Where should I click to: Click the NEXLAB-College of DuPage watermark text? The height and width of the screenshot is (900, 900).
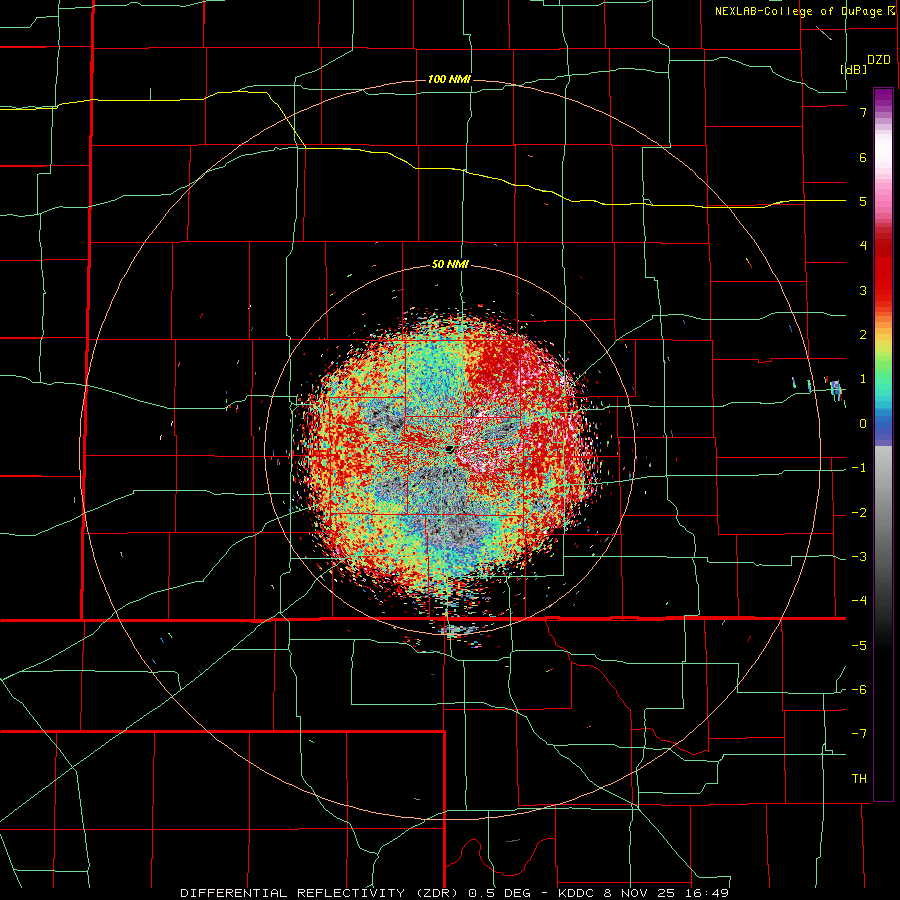(800, 11)
